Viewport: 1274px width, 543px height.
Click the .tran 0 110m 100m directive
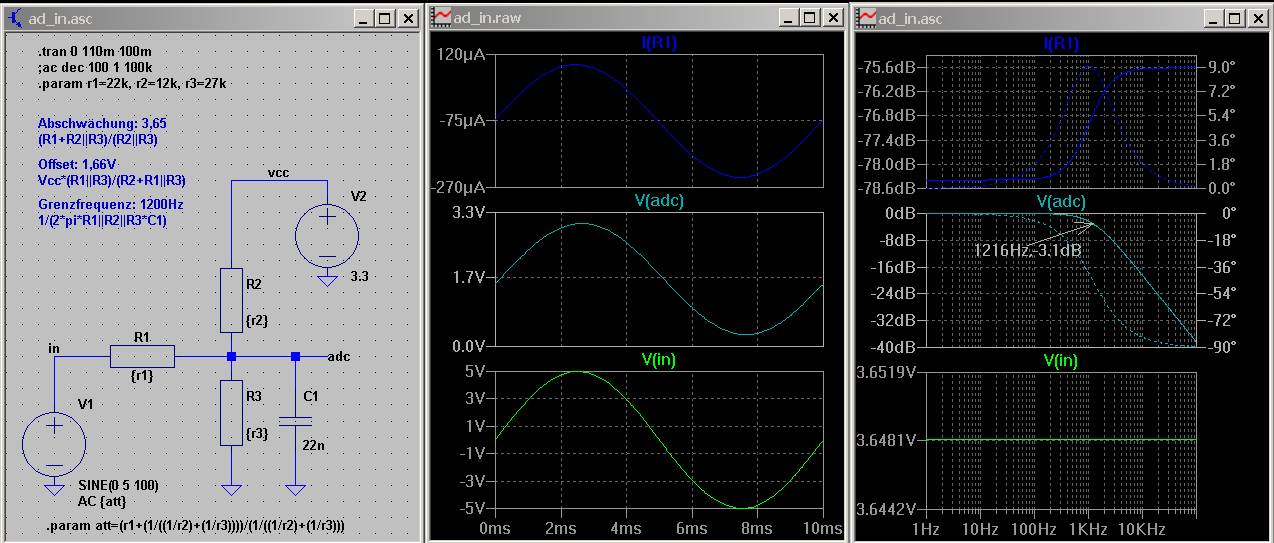[94, 51]
